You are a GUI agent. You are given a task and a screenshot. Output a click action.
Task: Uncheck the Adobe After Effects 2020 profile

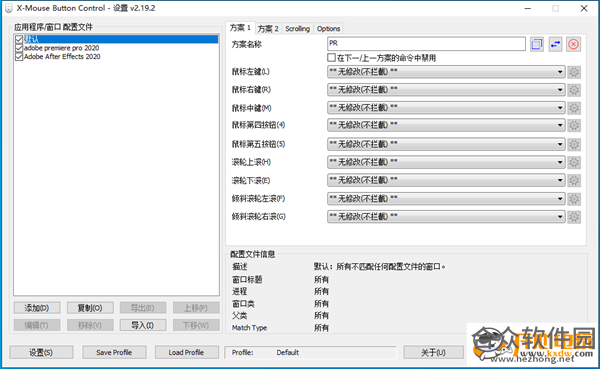(19, 57)
